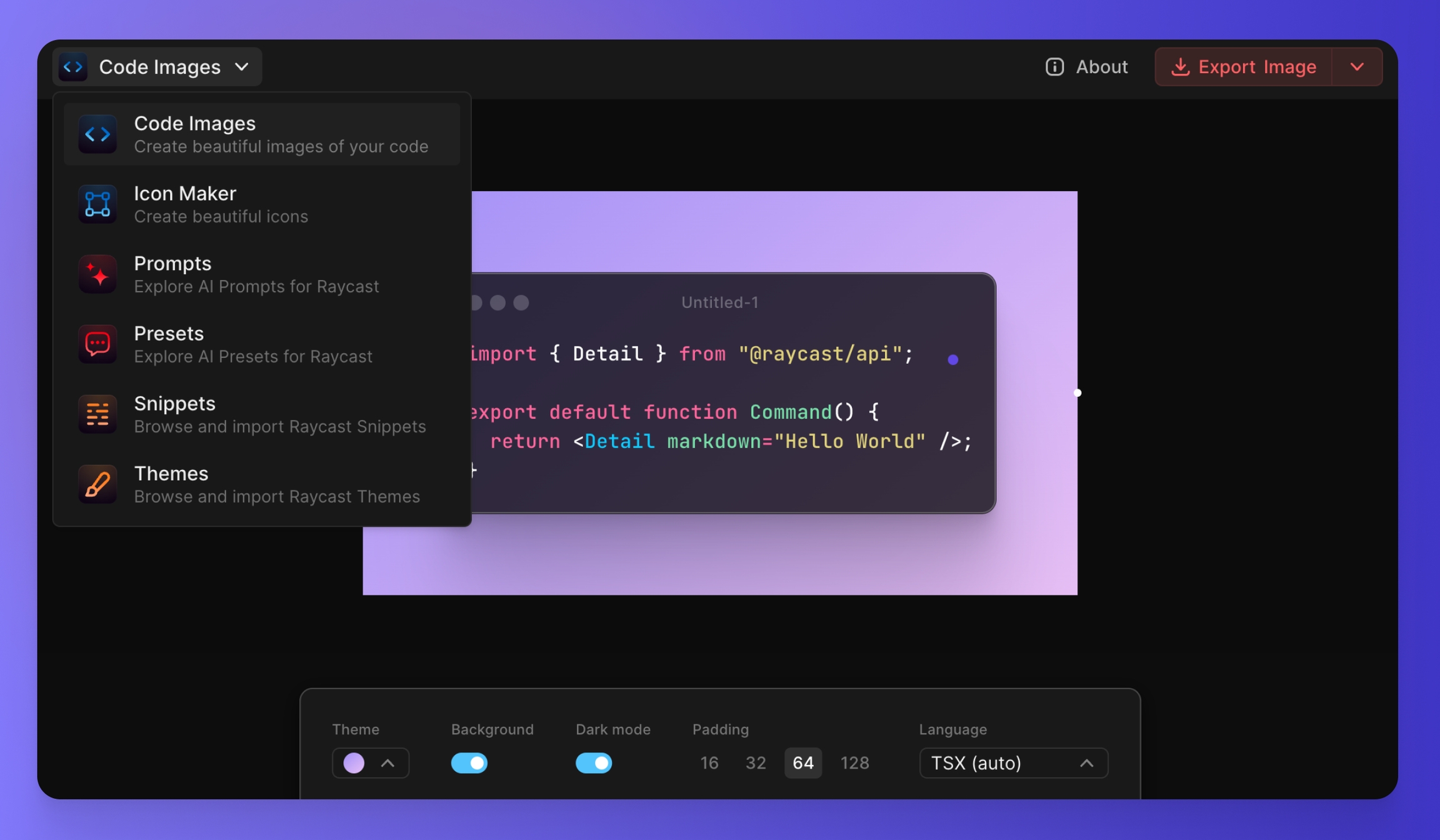The height and width of the screenshot is (840, 1440).
Task: Click the Untitled-1 window title field
Action: coord(719,302)
